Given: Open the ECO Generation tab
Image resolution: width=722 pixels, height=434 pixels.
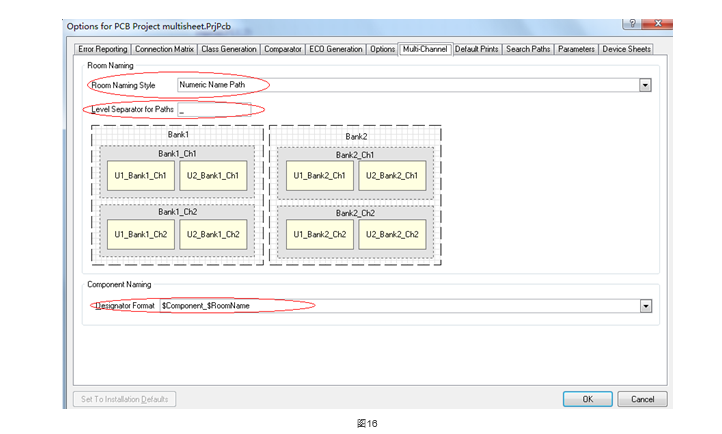Looking at the screenshot, I should pos(336,49).
